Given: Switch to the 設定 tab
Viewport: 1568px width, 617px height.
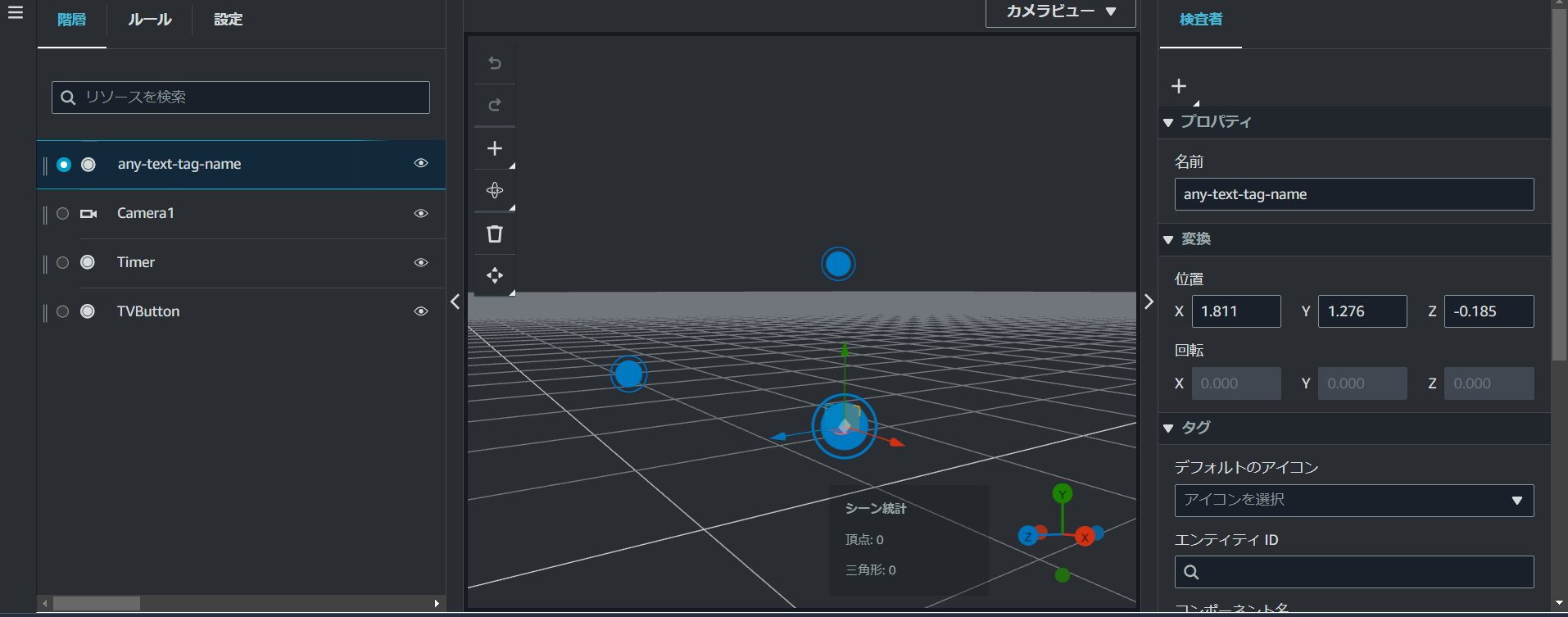Looking at the screenshot, I should click(229, 20).
